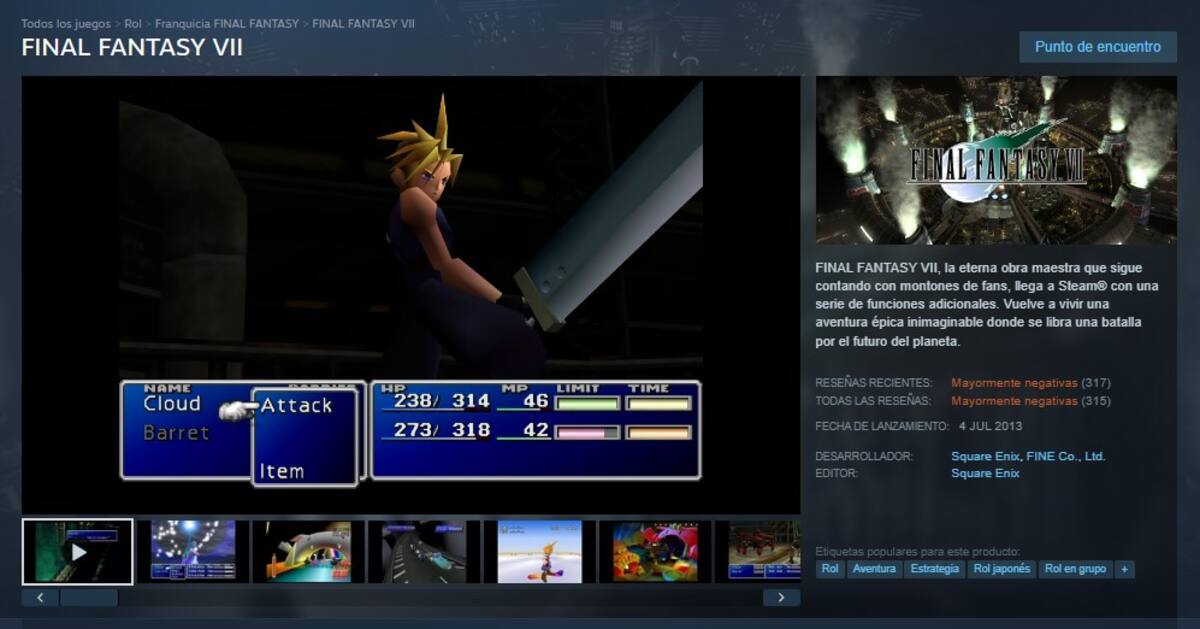Open developer Square Enix link
The height and width of the screenshot is (629, 1200).
[983, 456]
